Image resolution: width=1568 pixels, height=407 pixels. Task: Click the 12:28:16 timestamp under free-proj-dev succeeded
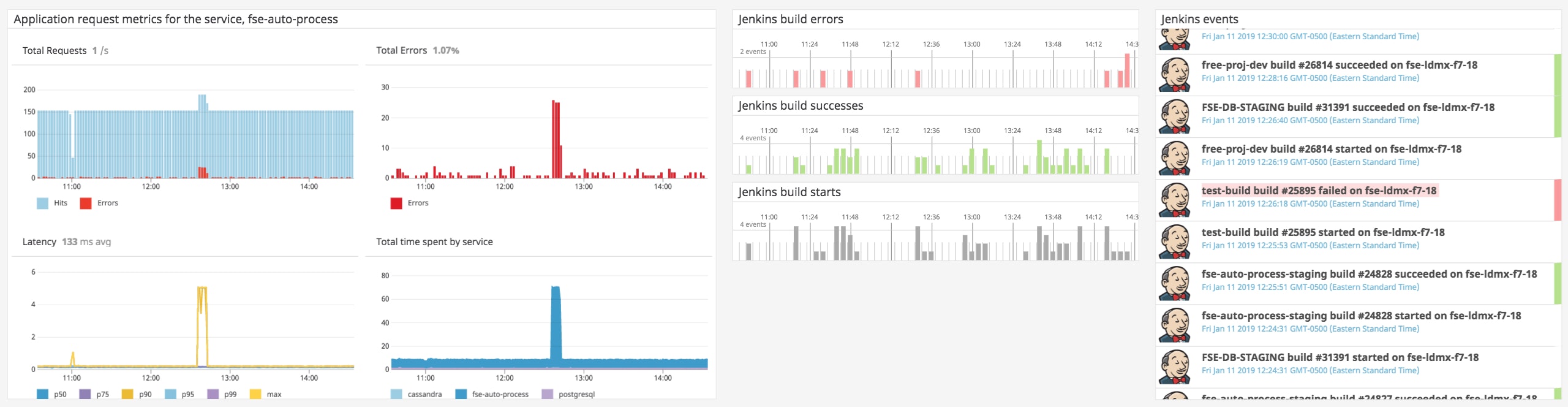coord(1310,78)
